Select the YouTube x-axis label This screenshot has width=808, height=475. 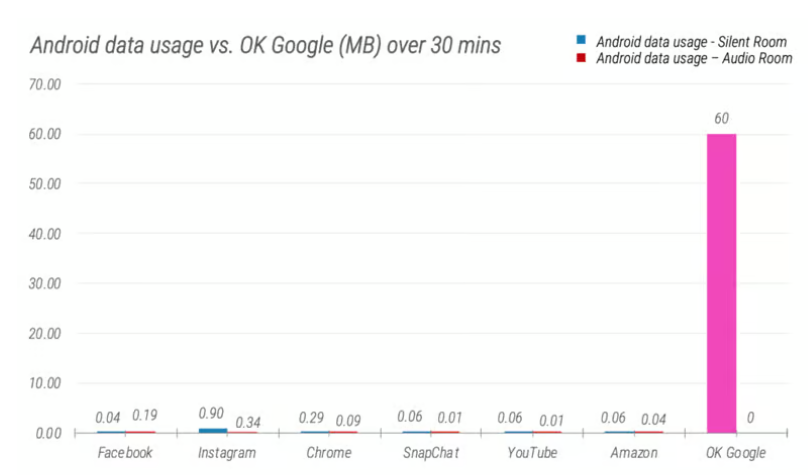(x=533, y=453)
